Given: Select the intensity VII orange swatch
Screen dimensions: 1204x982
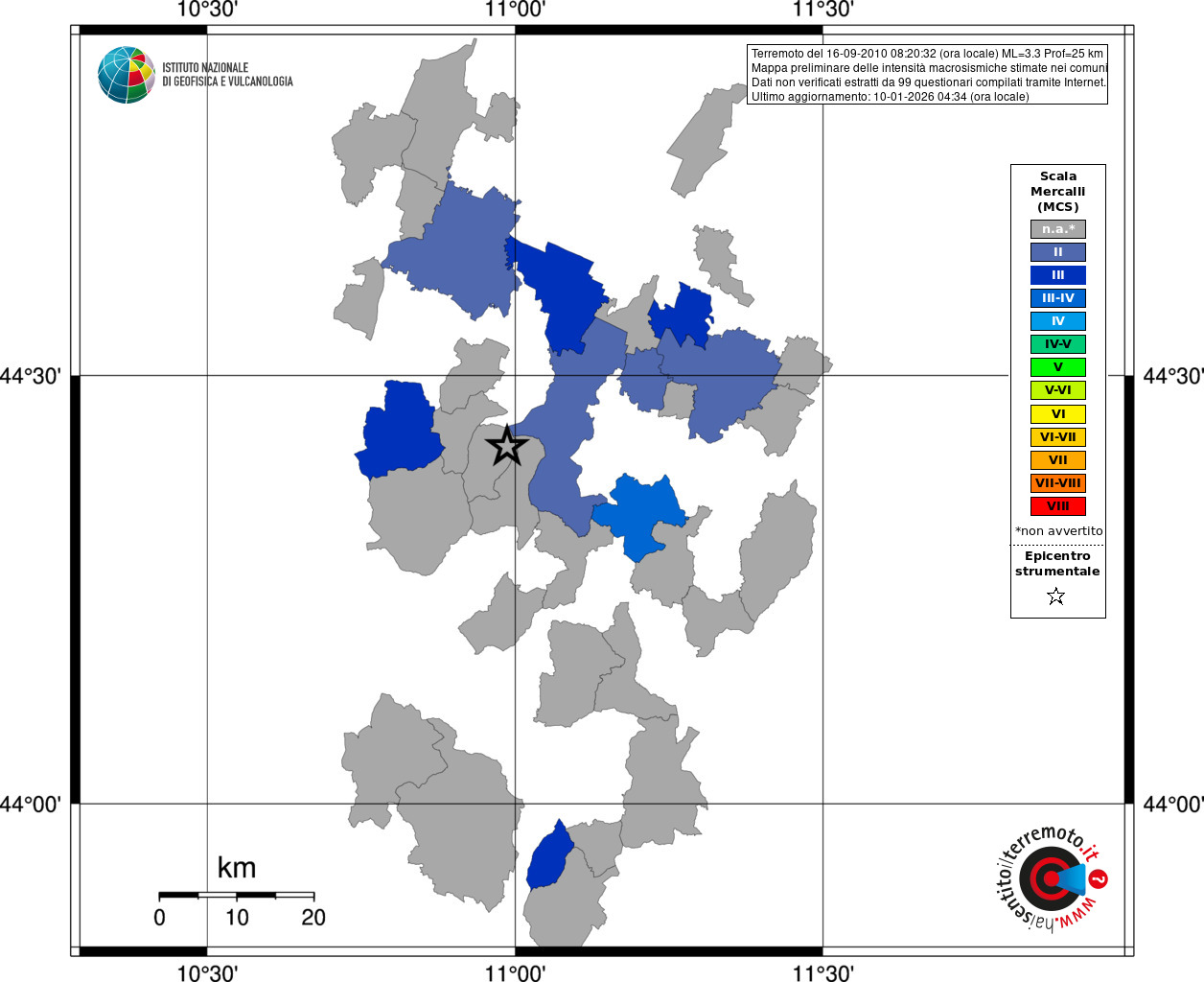Looking at the screenshot, I should click(1057, 460).
